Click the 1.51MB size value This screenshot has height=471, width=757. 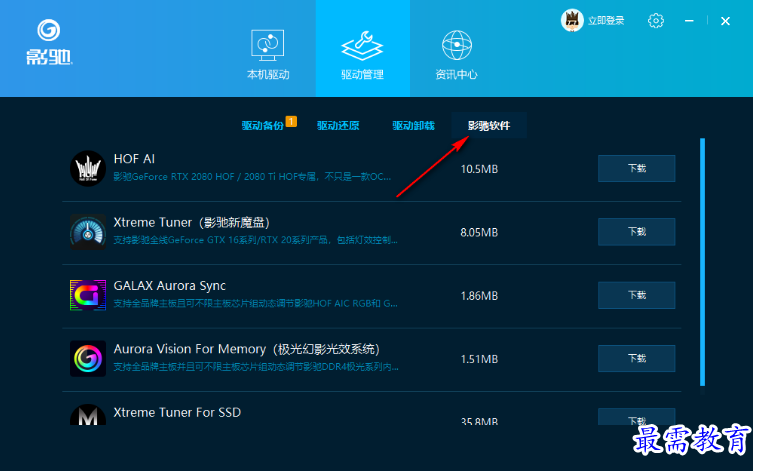(479, 359)
